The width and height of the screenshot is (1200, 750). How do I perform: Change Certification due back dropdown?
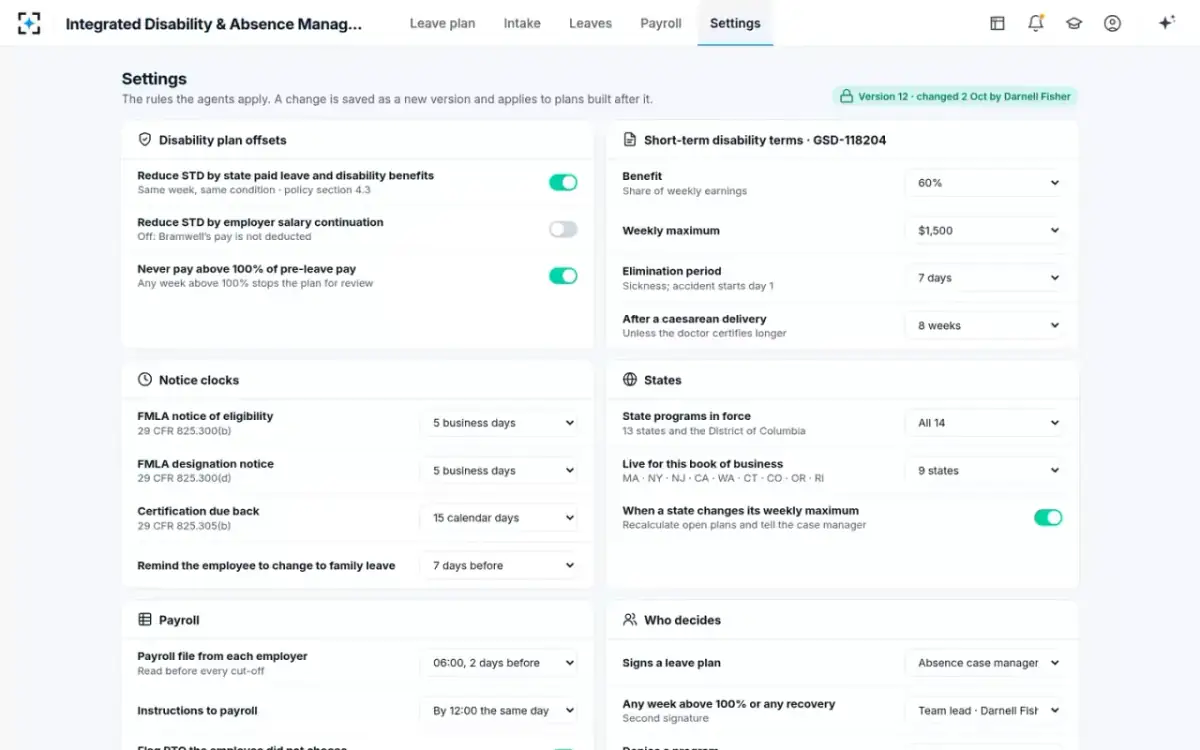pyautogui.click(x=499, y=518)
